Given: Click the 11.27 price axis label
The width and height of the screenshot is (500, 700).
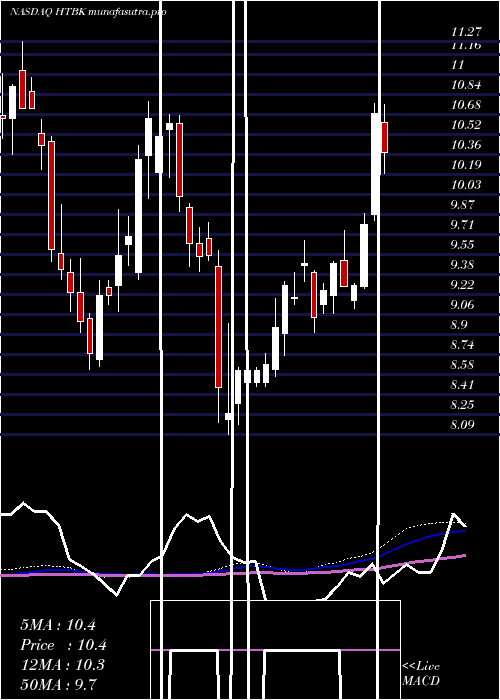Looking at the screenshot, I should [x=466, y=31].
